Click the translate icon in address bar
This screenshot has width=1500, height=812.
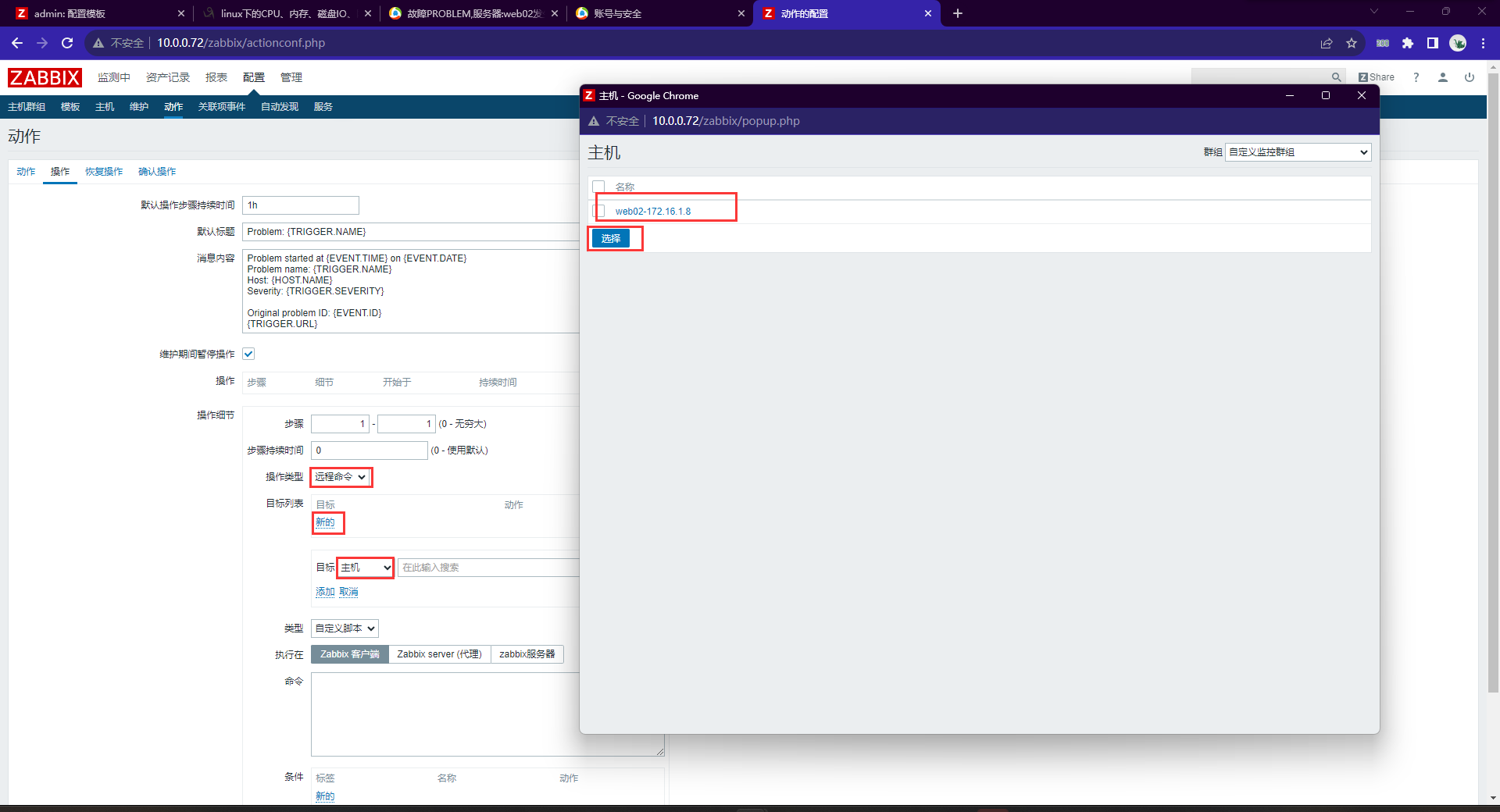1383,43
